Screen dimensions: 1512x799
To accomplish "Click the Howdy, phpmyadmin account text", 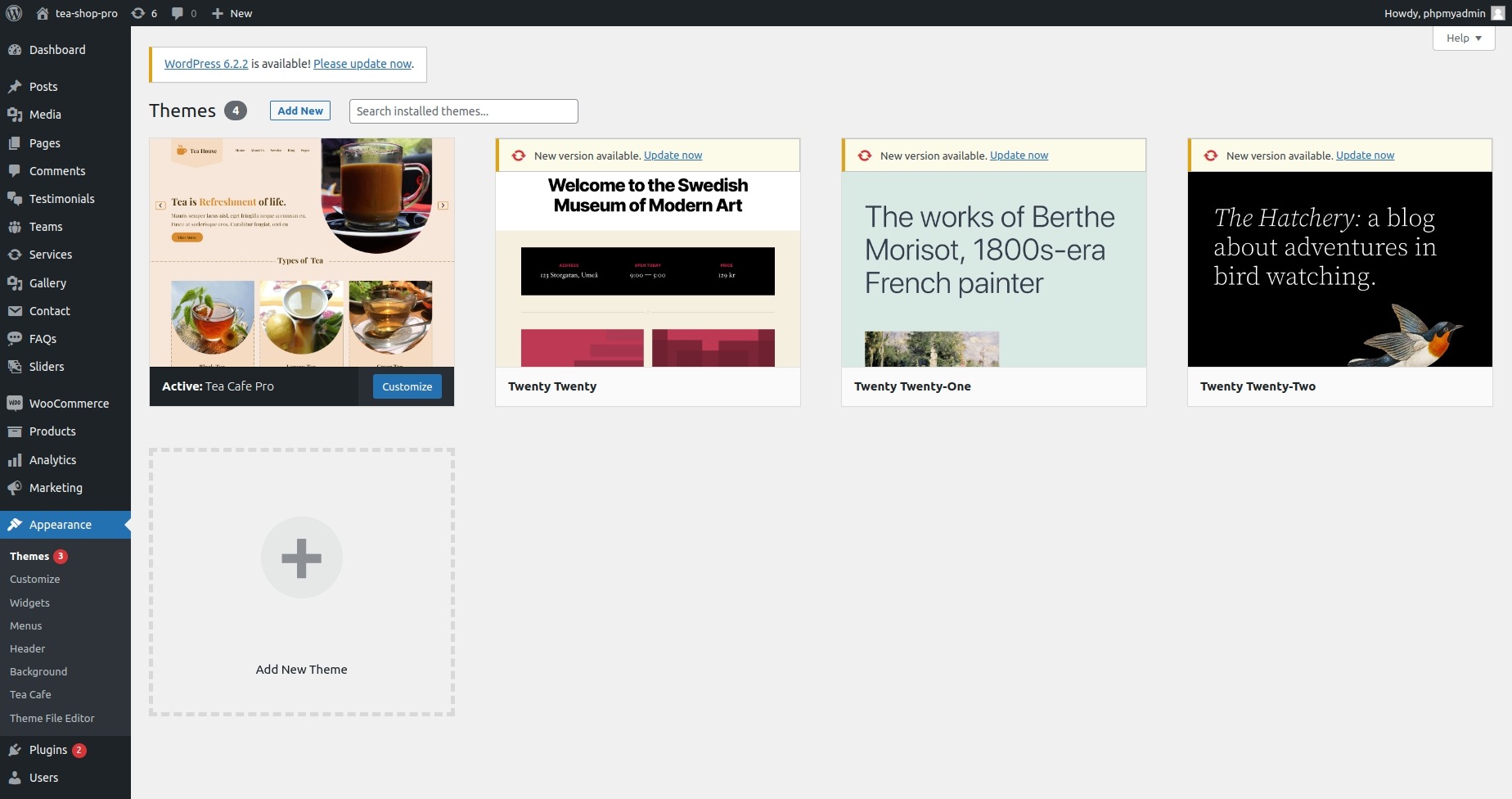I will coord(1434,13).
